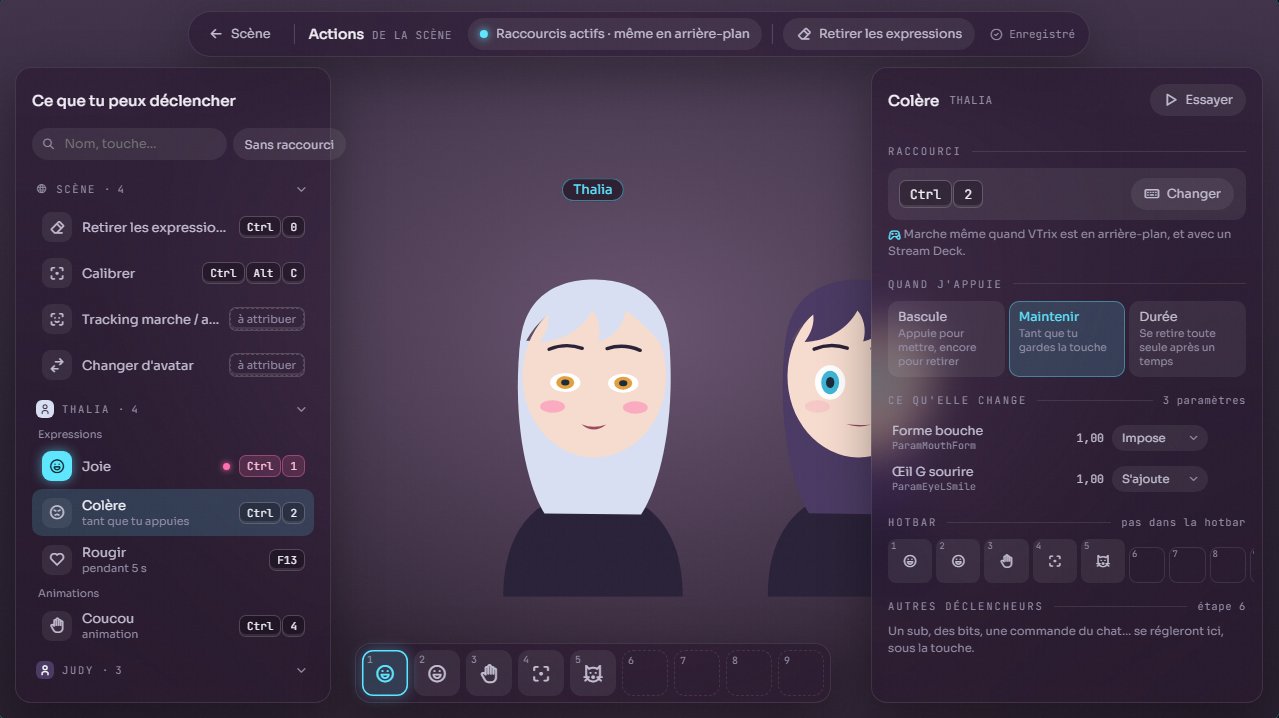Image resolution: width=1279 pixels, height=718 pixels.
Task: Click right panel hotbar slot 3 hand
Action: click(x=1006, y=561)
